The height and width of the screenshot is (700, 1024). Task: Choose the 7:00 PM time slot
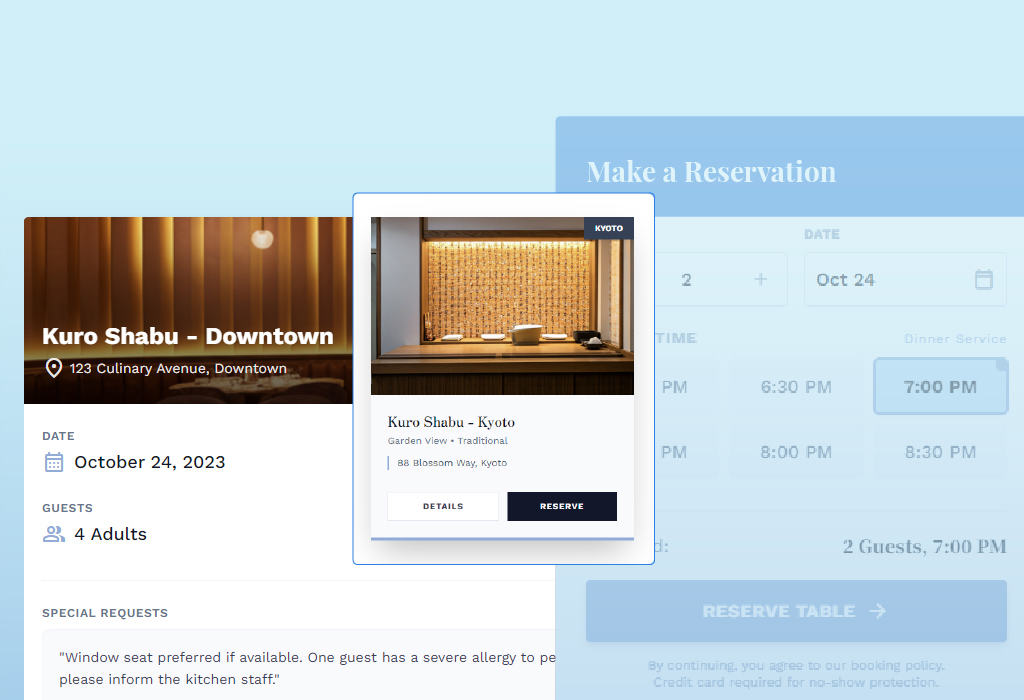click(940, 387)
